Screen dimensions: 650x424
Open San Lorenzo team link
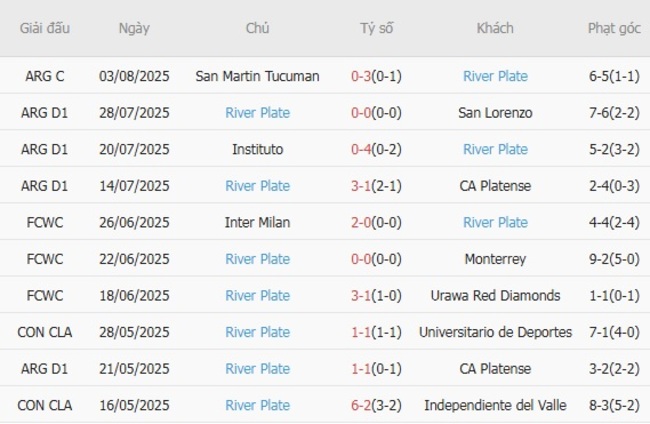point(495,113)
